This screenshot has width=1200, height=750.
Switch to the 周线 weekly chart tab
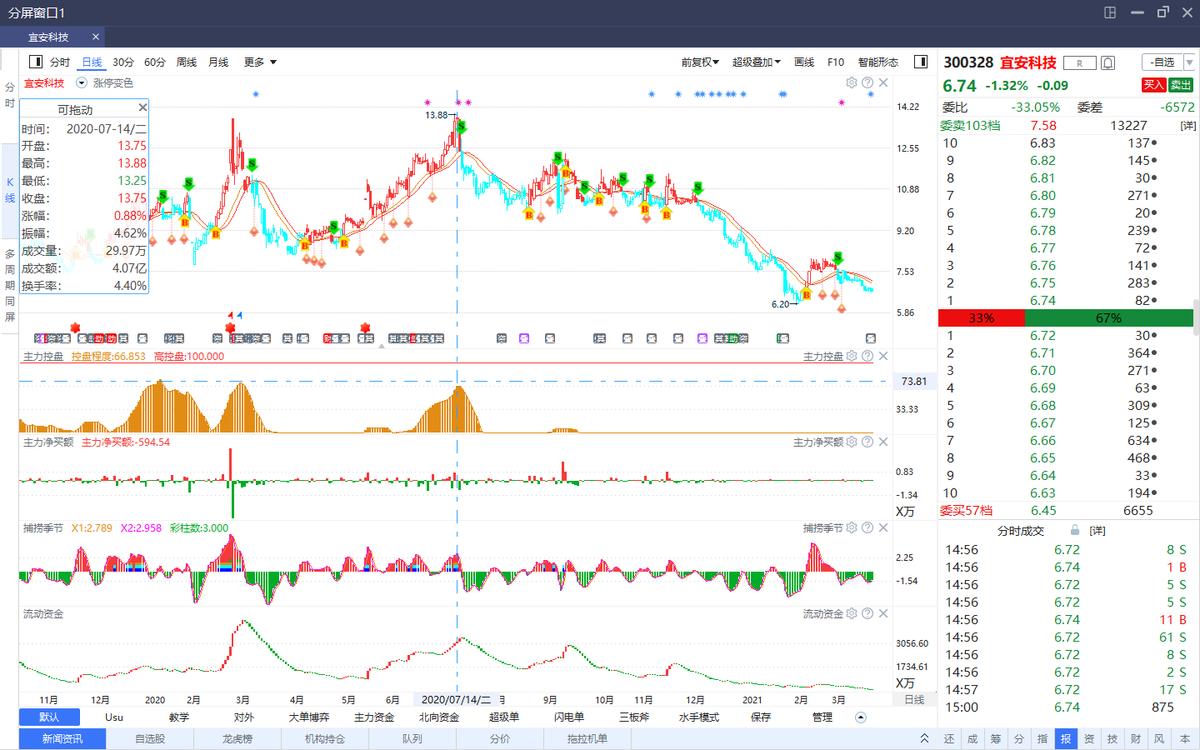[x=187, y=62]
